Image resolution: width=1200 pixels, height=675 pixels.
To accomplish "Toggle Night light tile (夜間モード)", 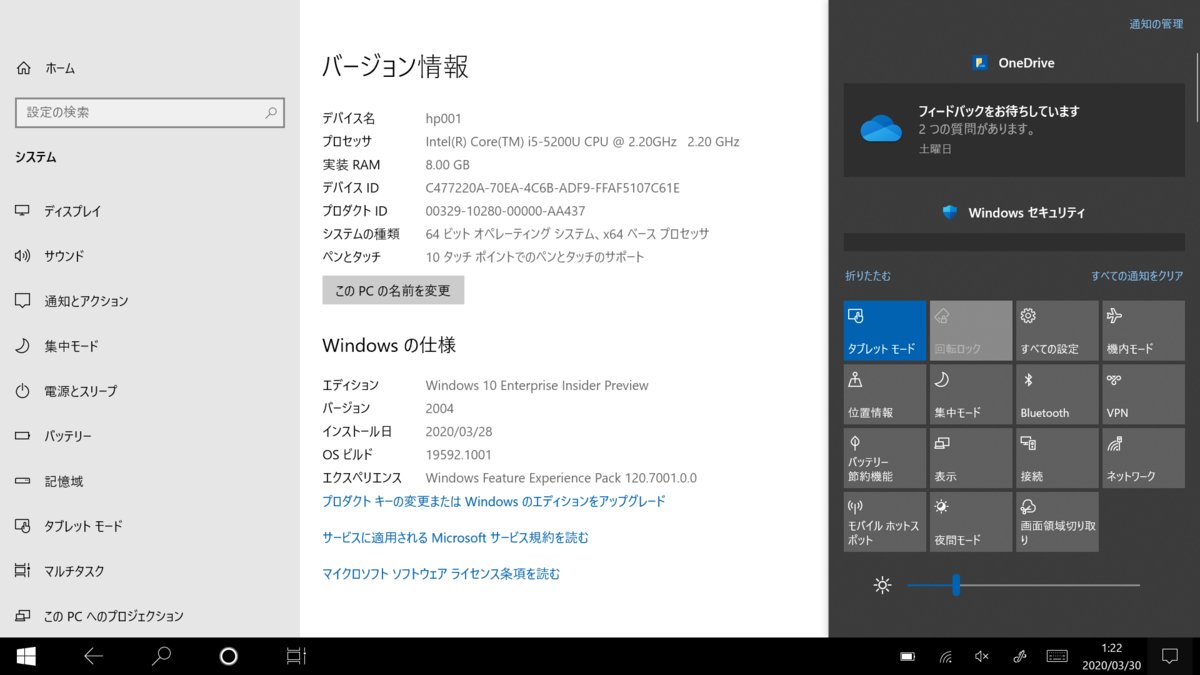I will pos(971,521).
